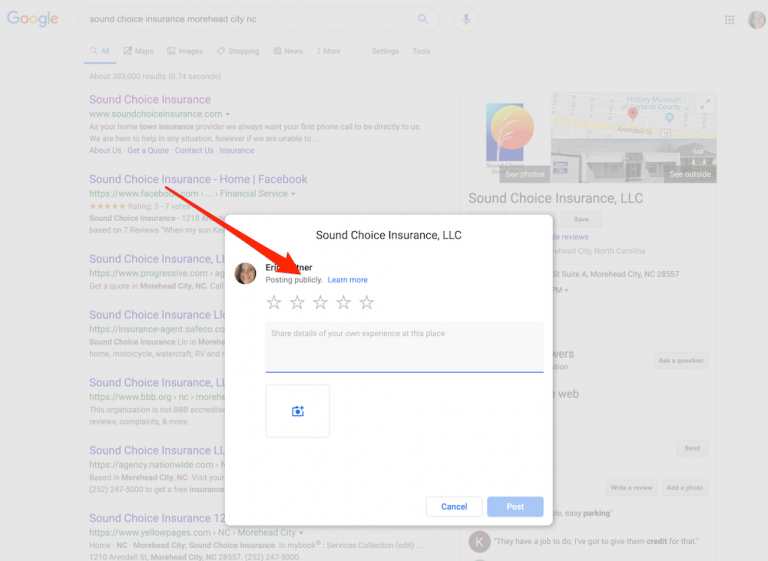Open the Google apps grid
This screenshot has height=561, width=768.
click(x=729, y=19)
